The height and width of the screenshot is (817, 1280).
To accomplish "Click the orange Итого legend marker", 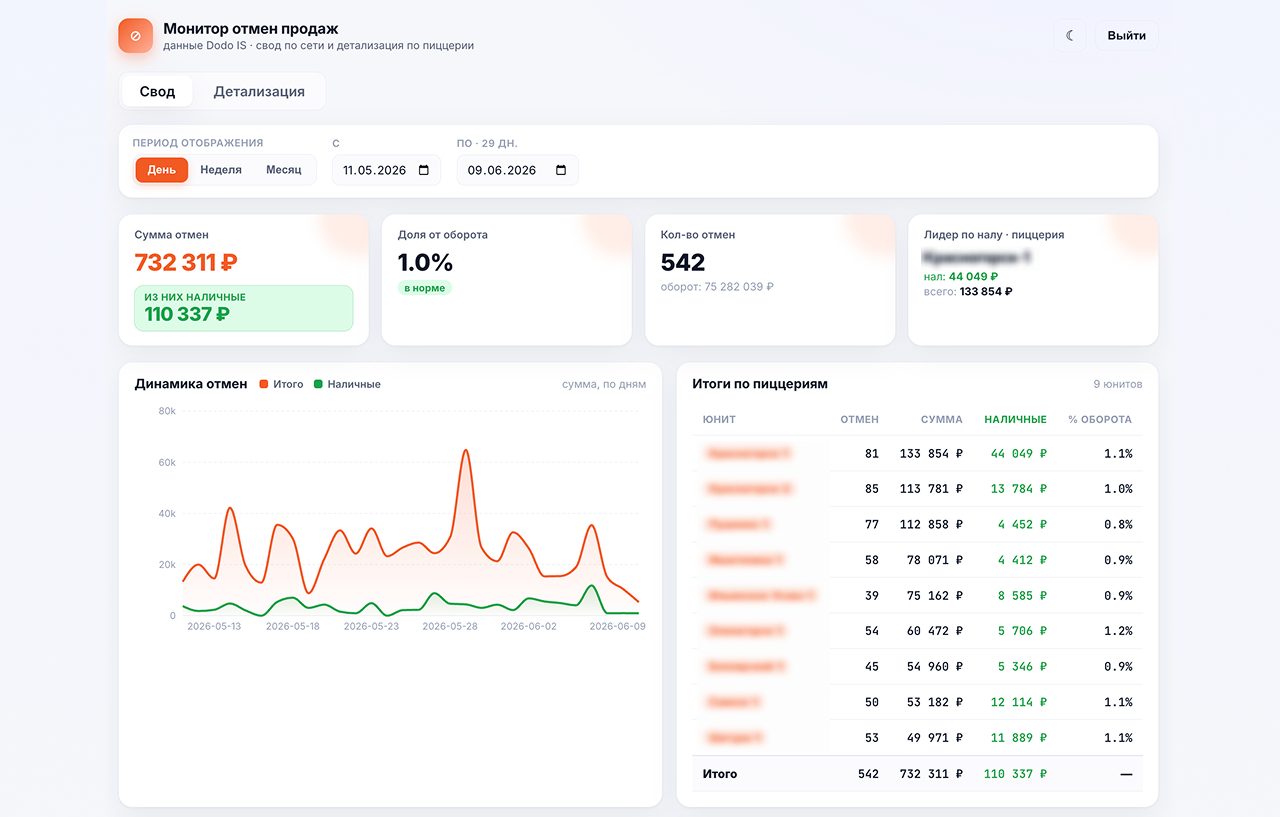I will [x=264, y=384].
